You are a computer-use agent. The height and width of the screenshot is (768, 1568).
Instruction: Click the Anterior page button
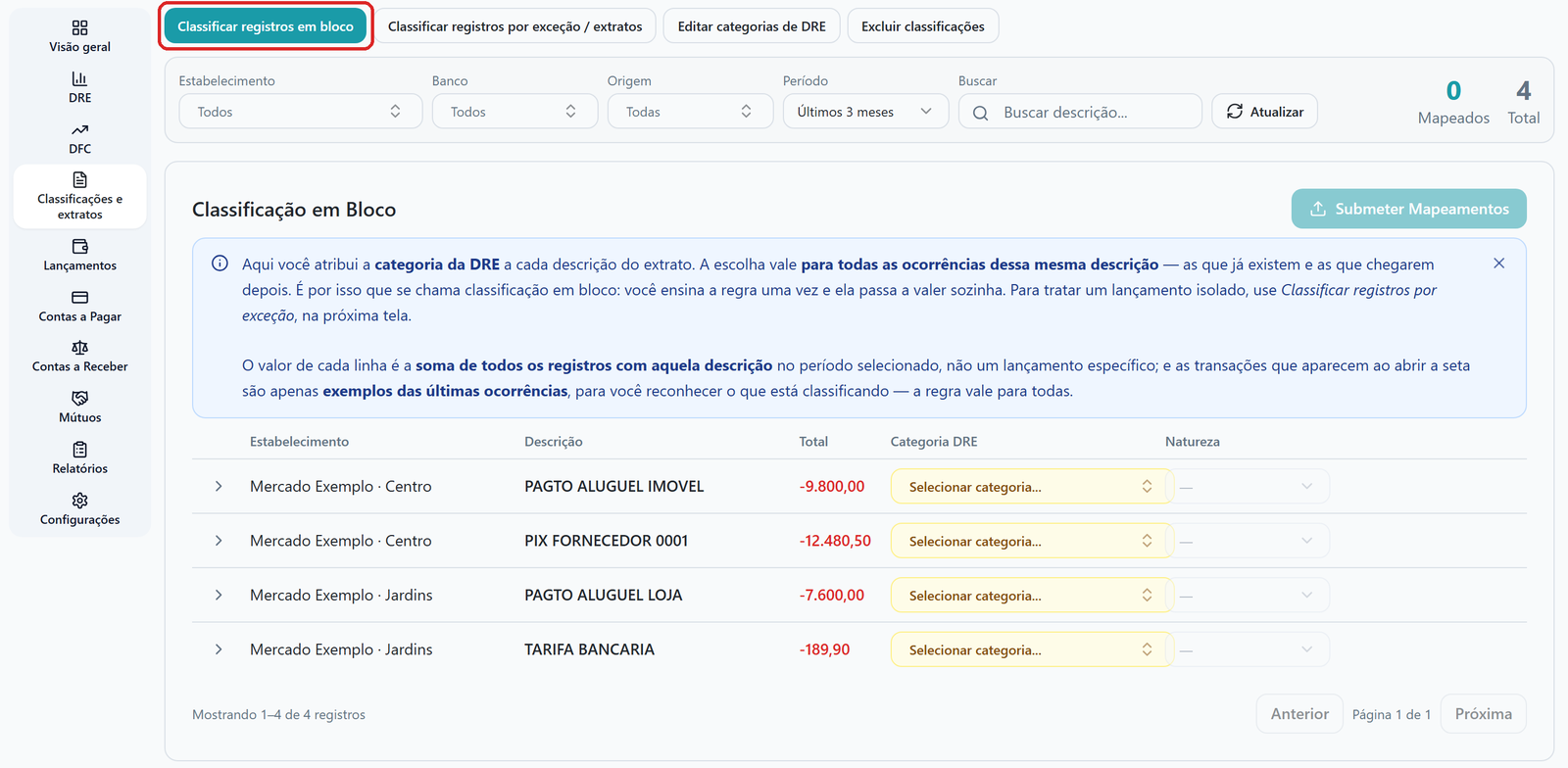tap(1299, 714)
